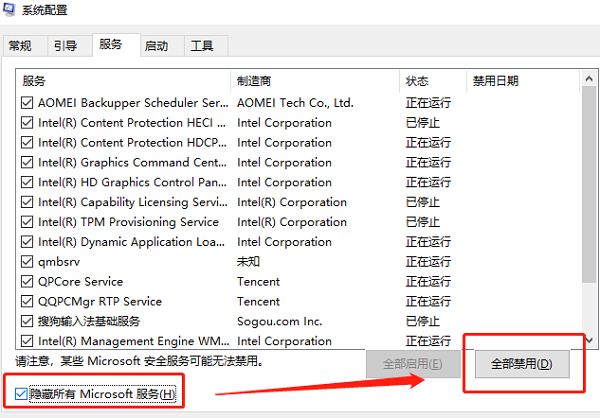The image size is (600, 418).
Task: Click the scrollbar down arrow
Action: pyautogui.click(x=589, y=340)
